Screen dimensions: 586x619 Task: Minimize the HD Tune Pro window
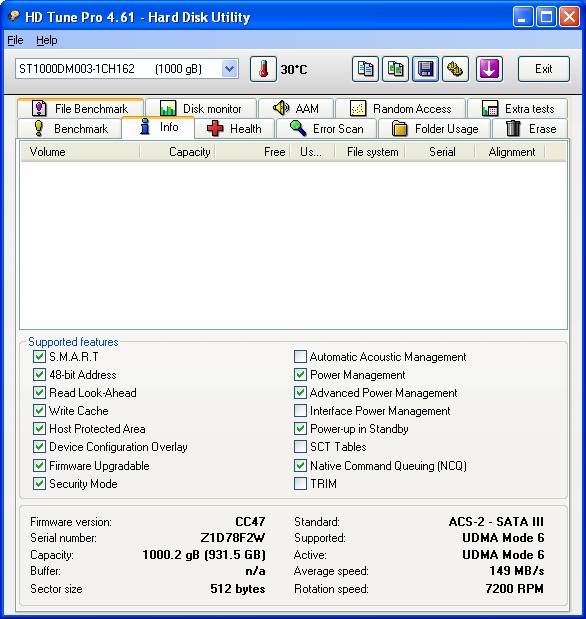click(x=523, y=17)
